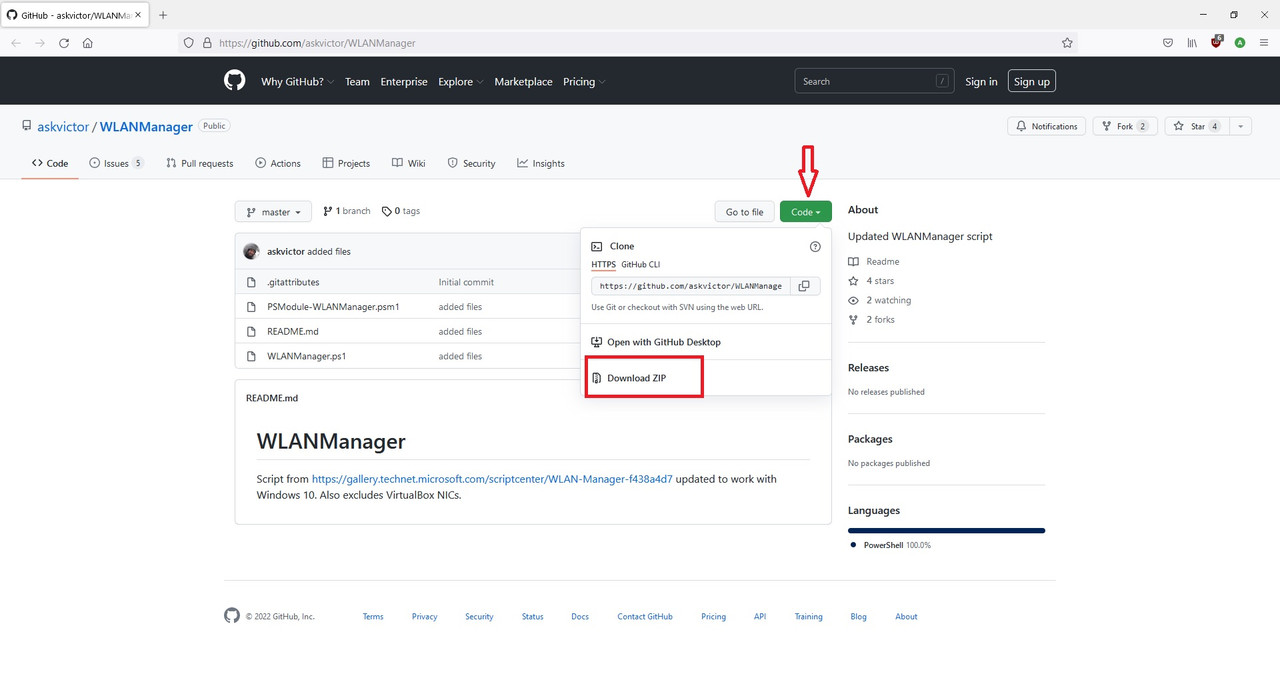This screenshot has height=700, width=1280.
Task: Click the Firefox reload button
Action: [x=64, y=43]
